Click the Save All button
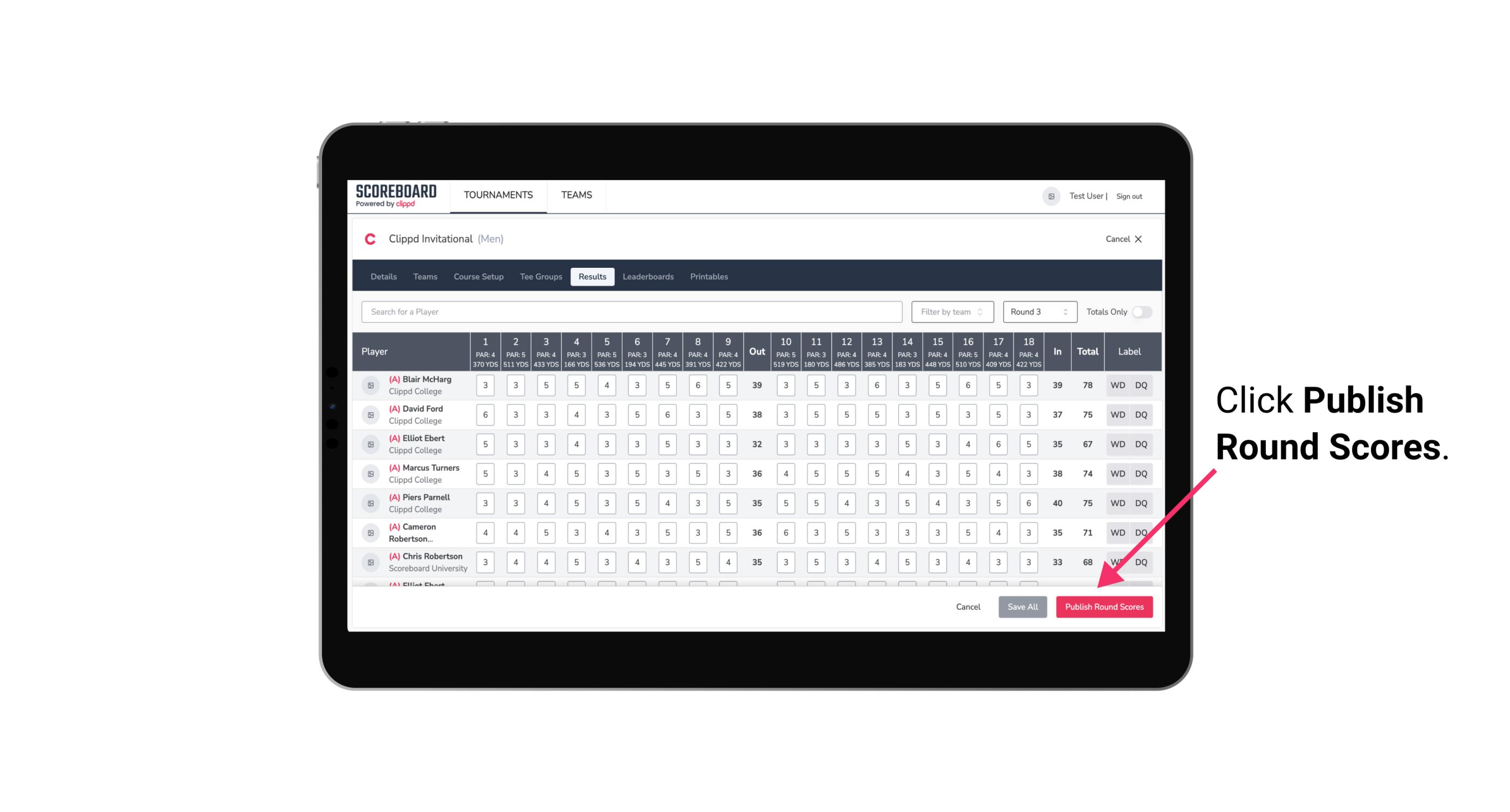 coord(1021,606)
